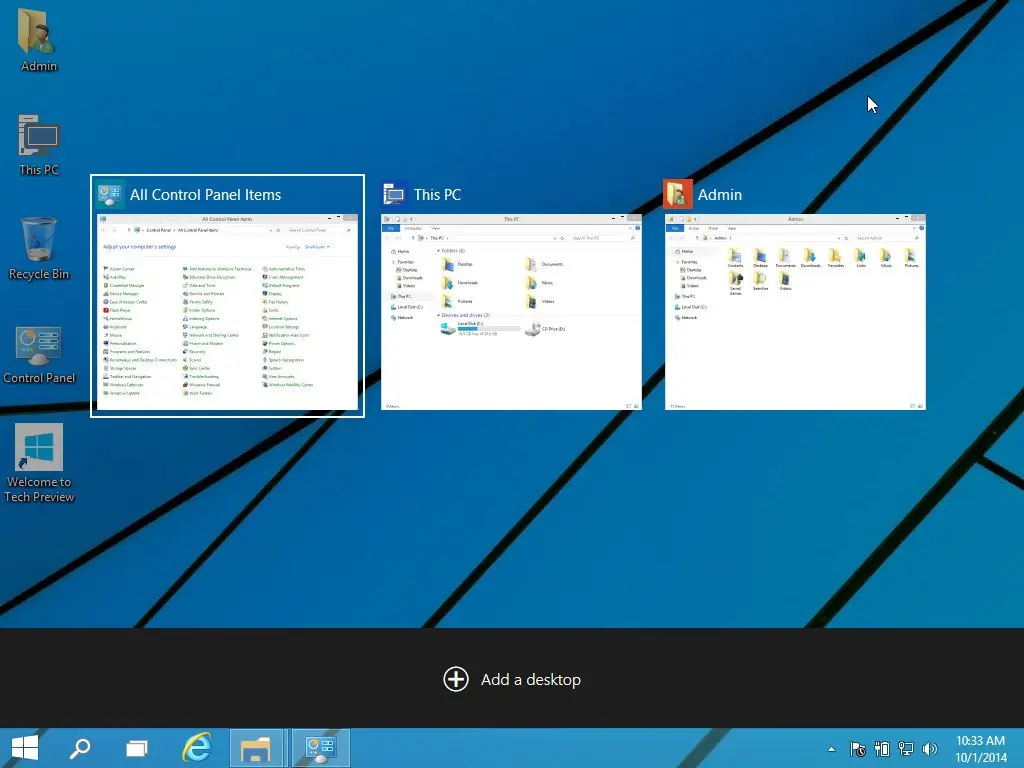The height and width of the screenshot is (768, 1024).
Task: Click the device tray icon beside the flag
Action: 882,749
